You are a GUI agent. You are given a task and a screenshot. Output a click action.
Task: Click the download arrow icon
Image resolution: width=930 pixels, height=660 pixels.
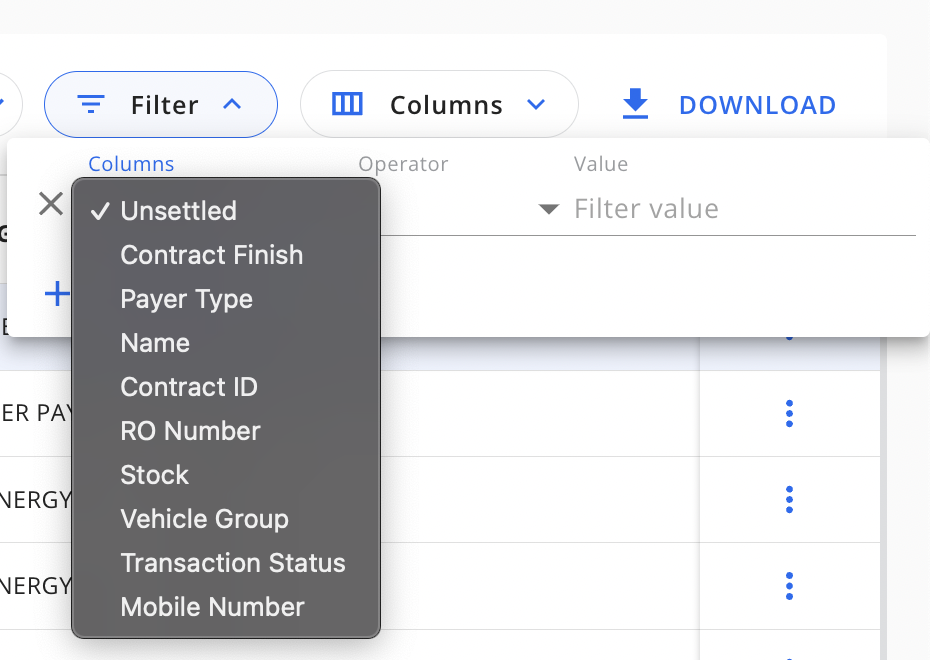pos(635,104)
